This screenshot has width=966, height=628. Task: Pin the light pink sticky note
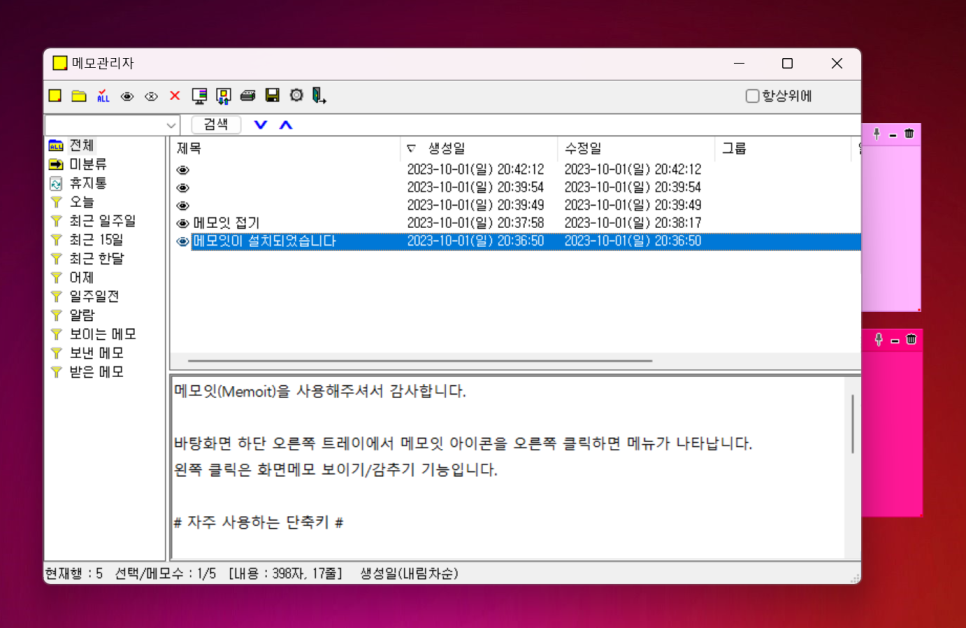coord(876,133)
